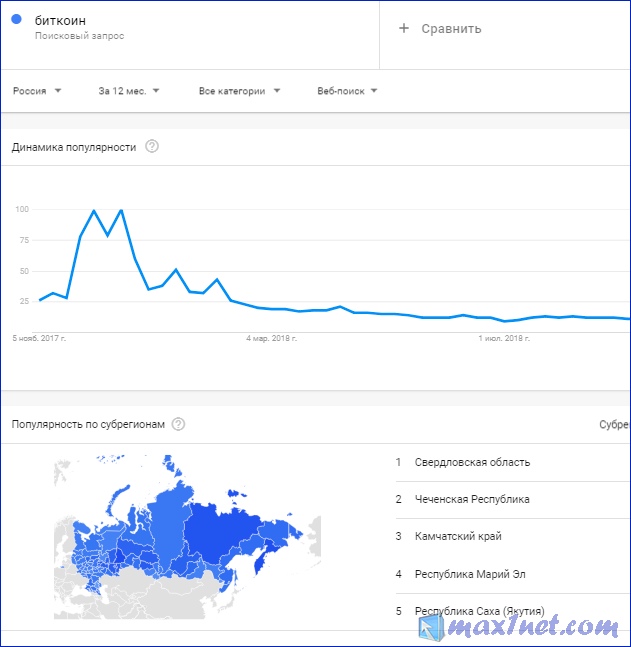Click the second 100 peak on chart

click(121, 210)
